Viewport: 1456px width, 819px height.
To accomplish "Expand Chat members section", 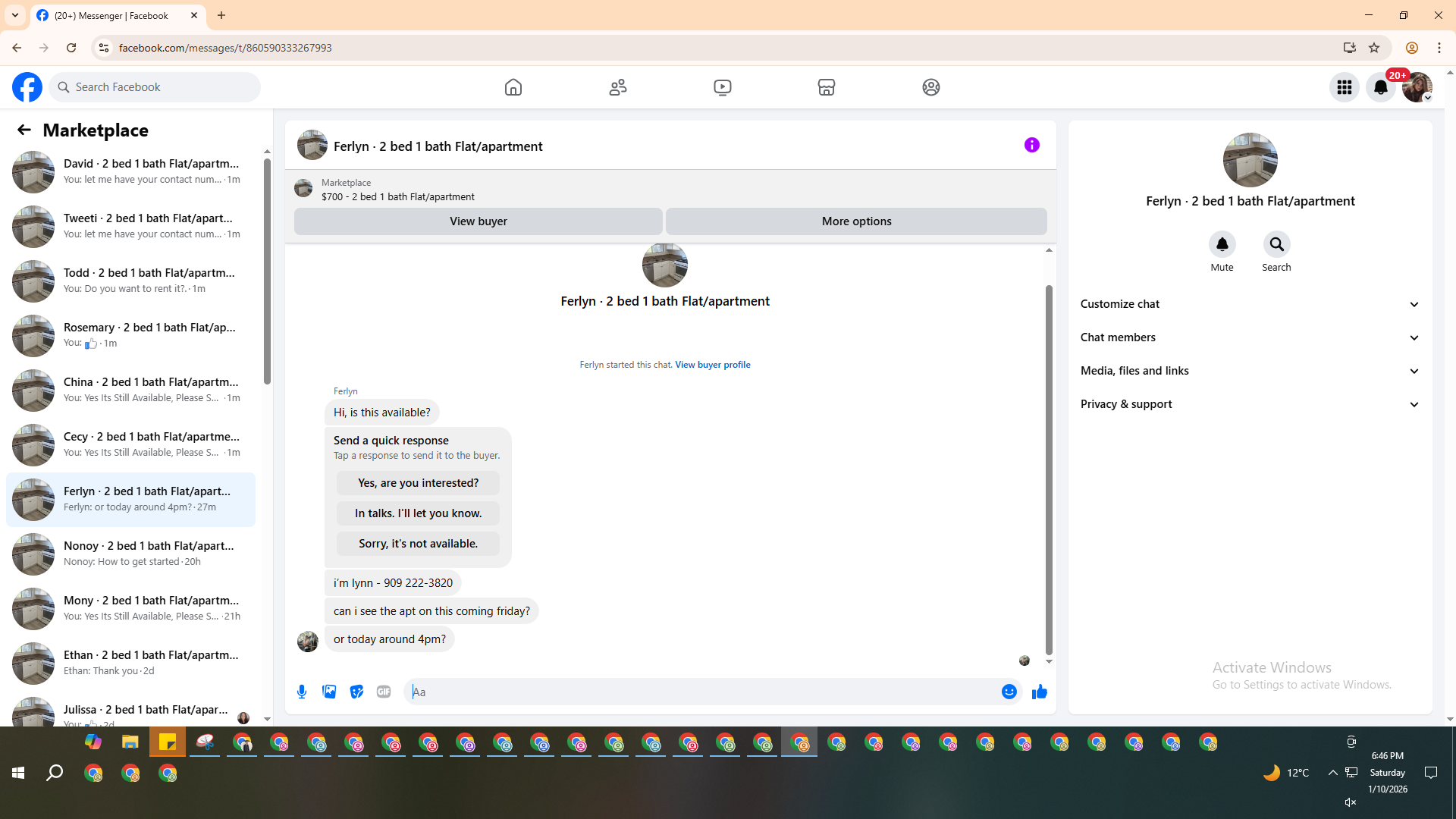I will click(x=1249, y=337).
